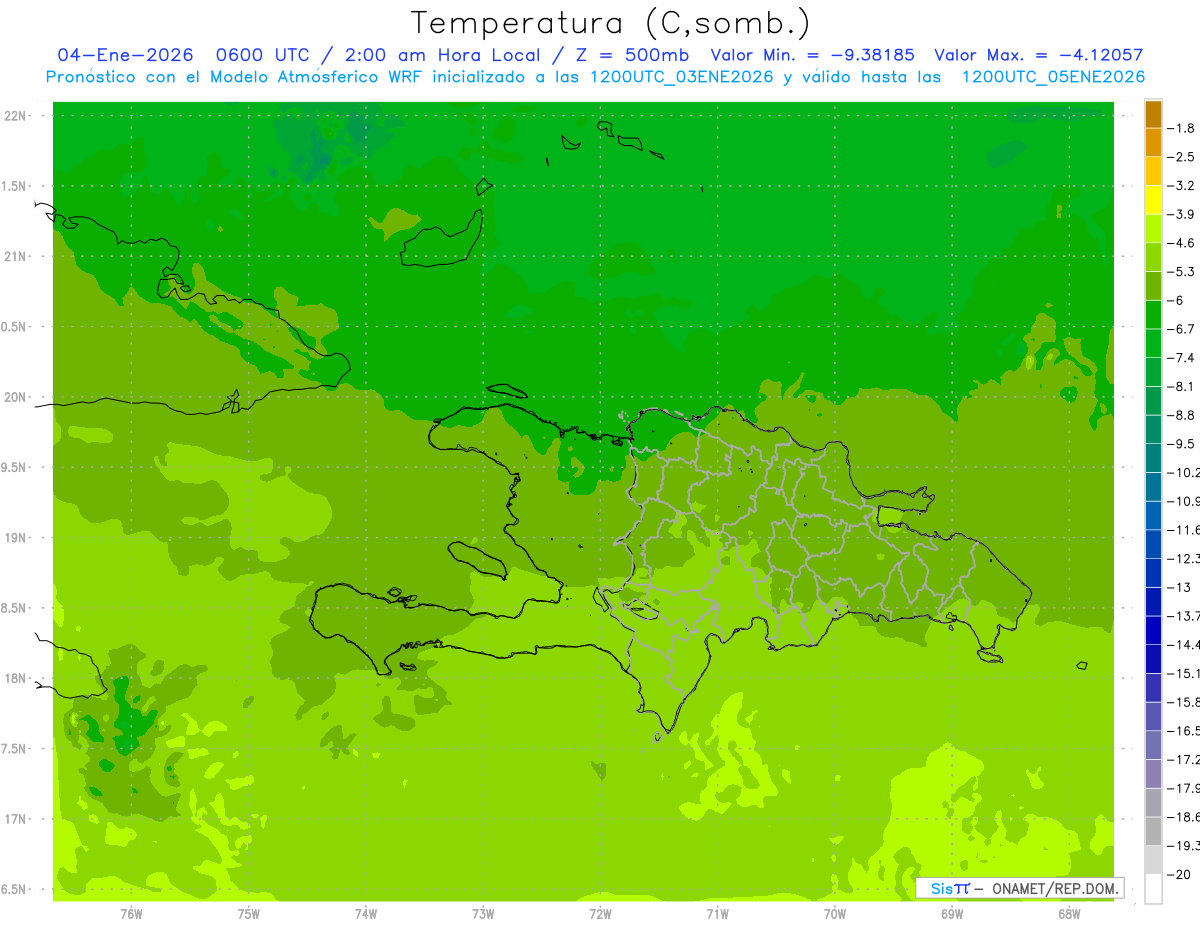
Task: Click the '19N' latitude label
Action: pyautogui.click(x=15, y=538)
